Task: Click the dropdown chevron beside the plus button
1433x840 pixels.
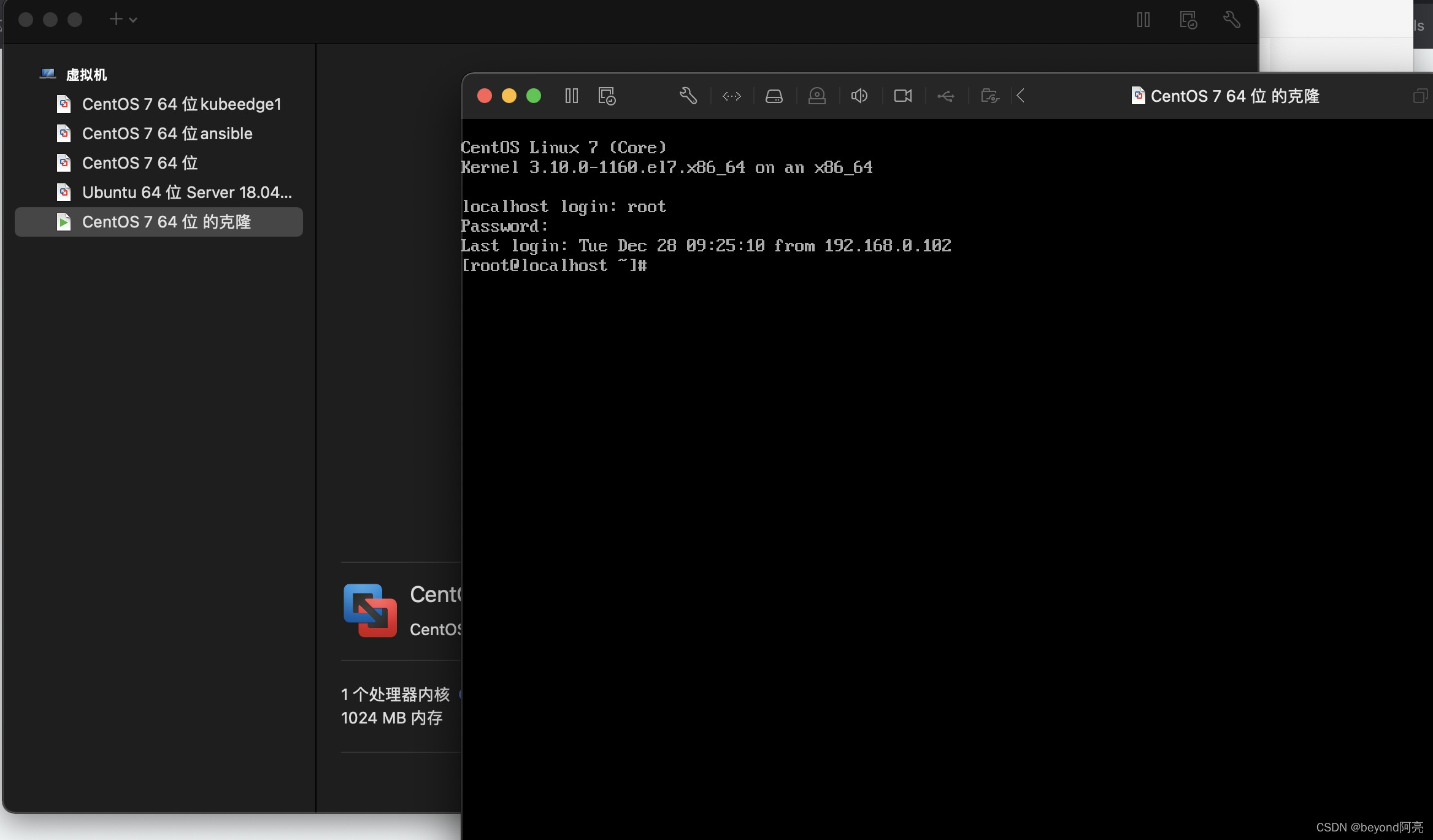Action: pyautogui.click(x=133, y=20)
